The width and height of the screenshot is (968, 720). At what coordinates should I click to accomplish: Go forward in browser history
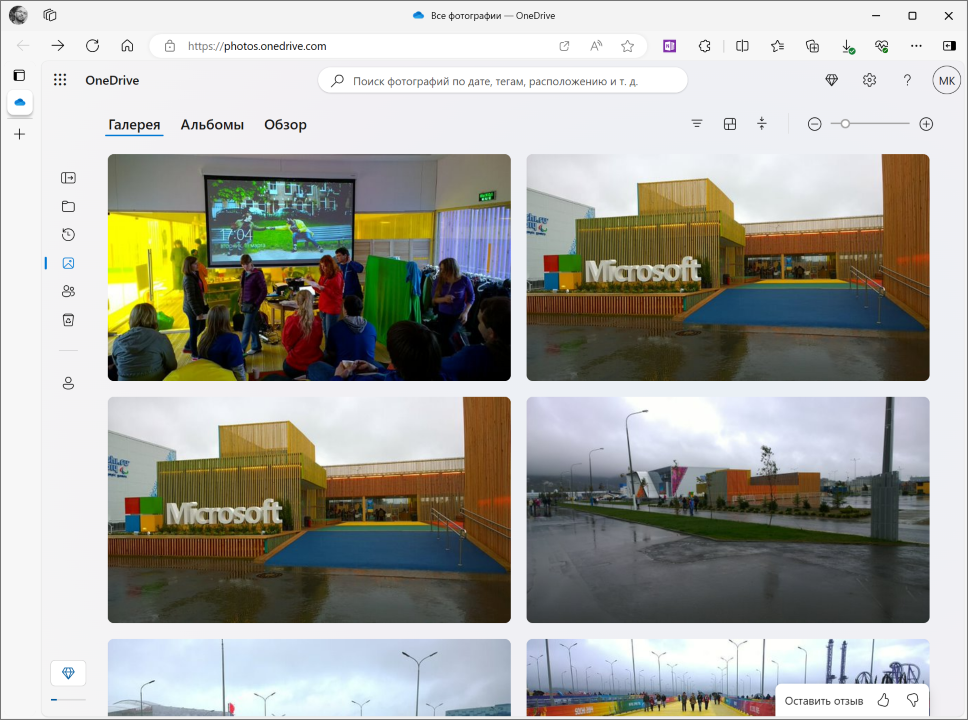[x=57, y=46]
